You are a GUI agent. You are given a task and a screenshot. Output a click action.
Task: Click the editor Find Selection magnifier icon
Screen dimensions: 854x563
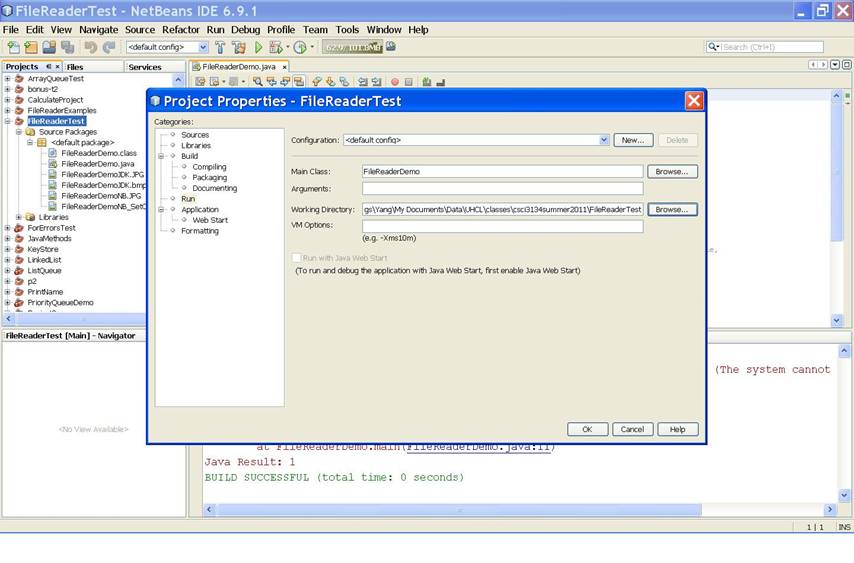[x=258, y=82]
